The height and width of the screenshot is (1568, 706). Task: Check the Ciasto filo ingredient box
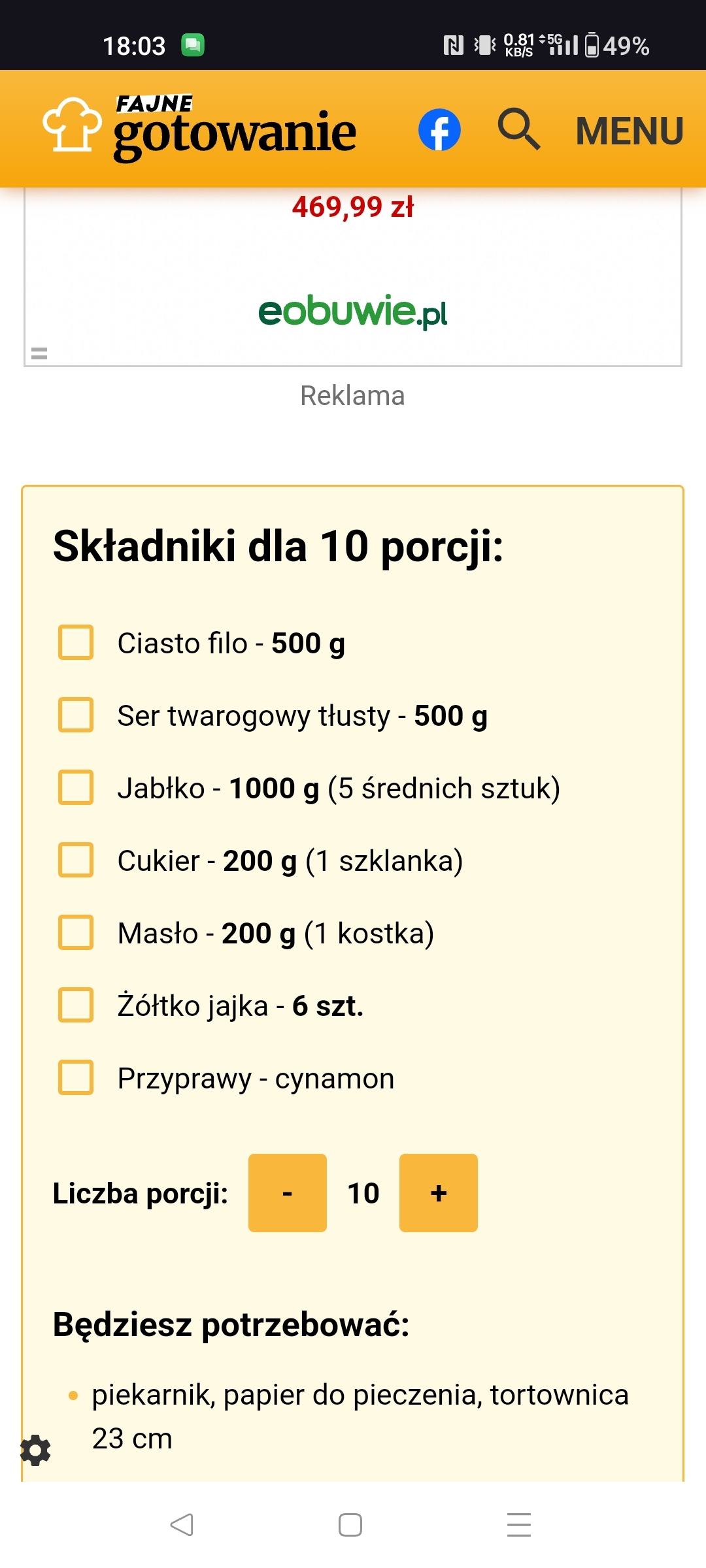76,643
